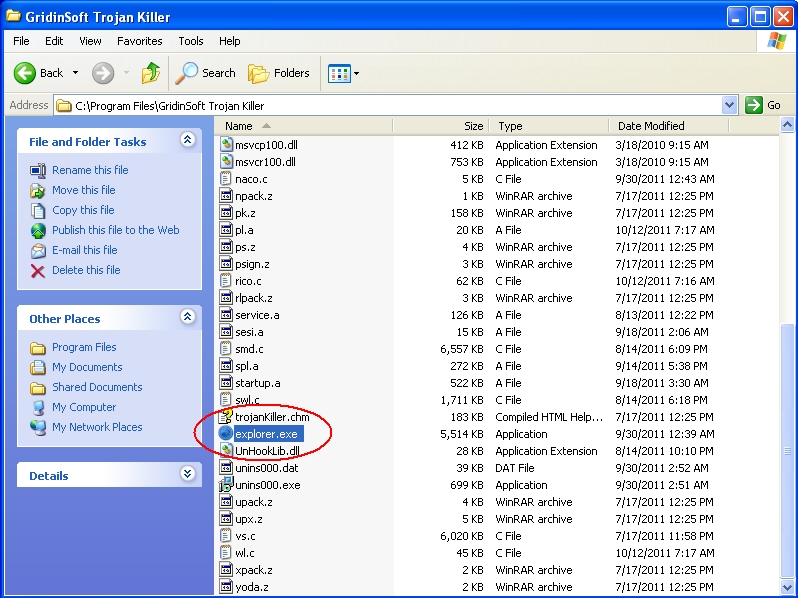Click the Forward arrow button
Screen dimensions: 798x598
103,73
